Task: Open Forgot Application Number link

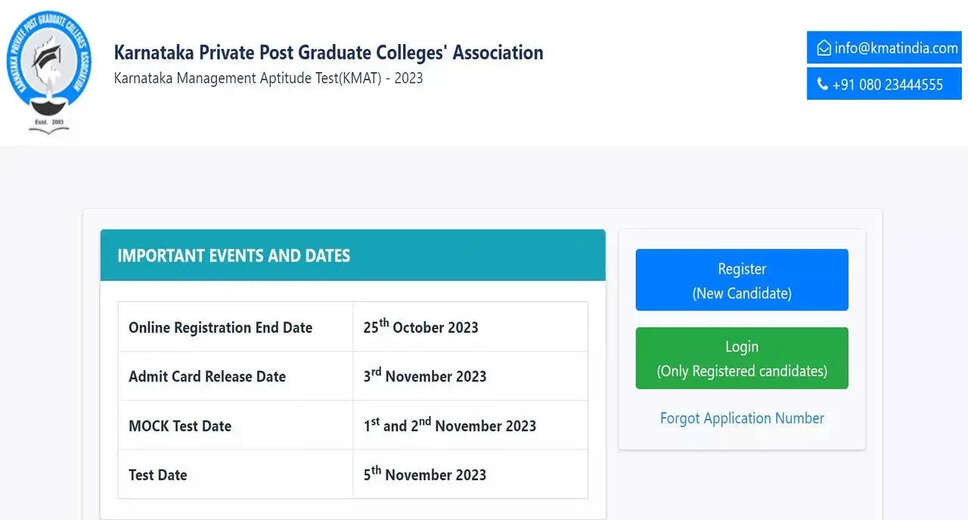Action: pos(742,418)
